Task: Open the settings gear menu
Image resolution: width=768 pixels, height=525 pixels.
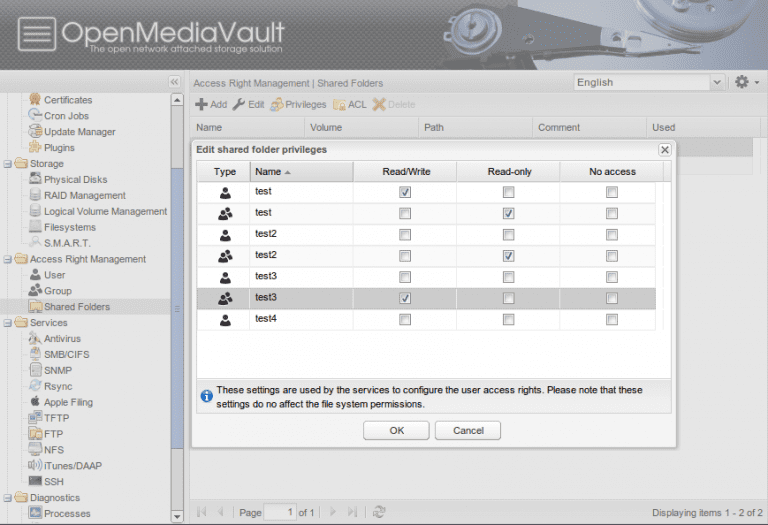Action: tap(741, 82)
